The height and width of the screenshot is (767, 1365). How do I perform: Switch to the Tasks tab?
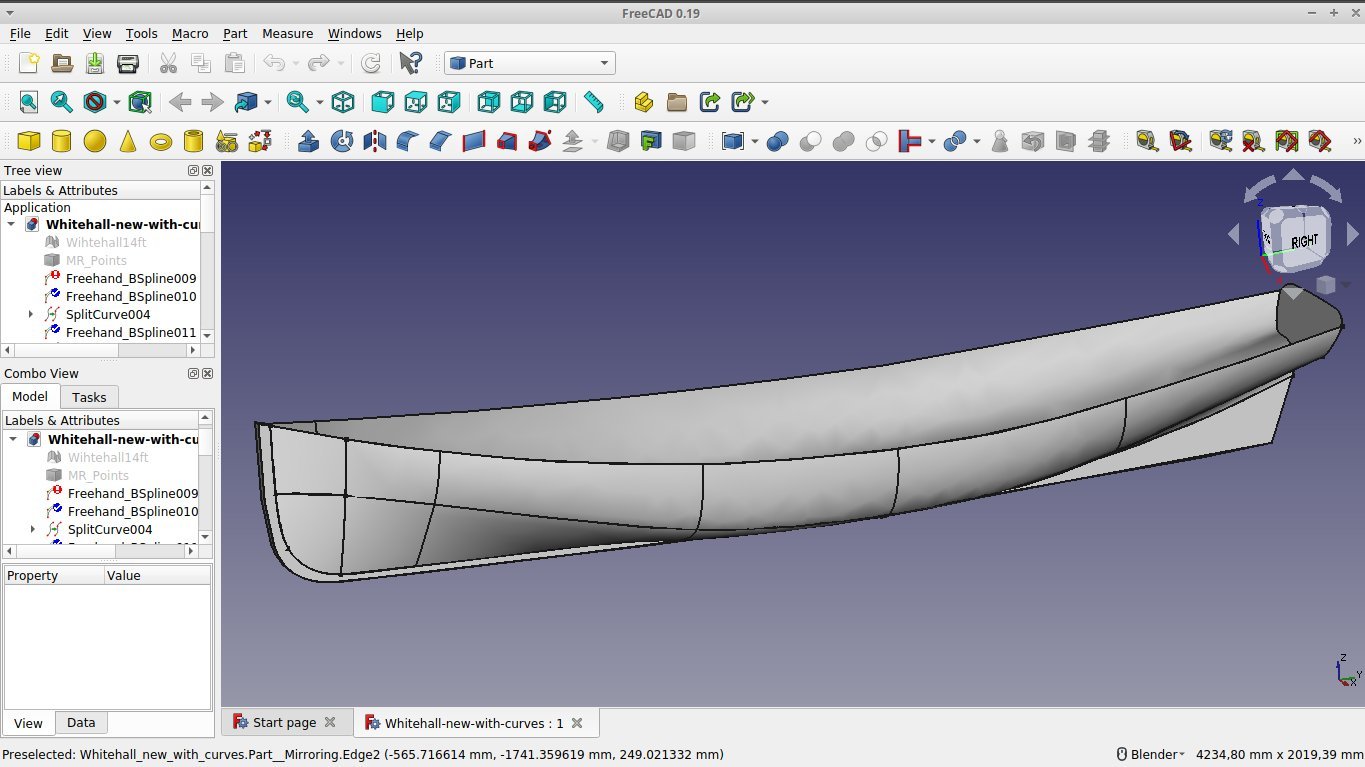coord(89,397)
